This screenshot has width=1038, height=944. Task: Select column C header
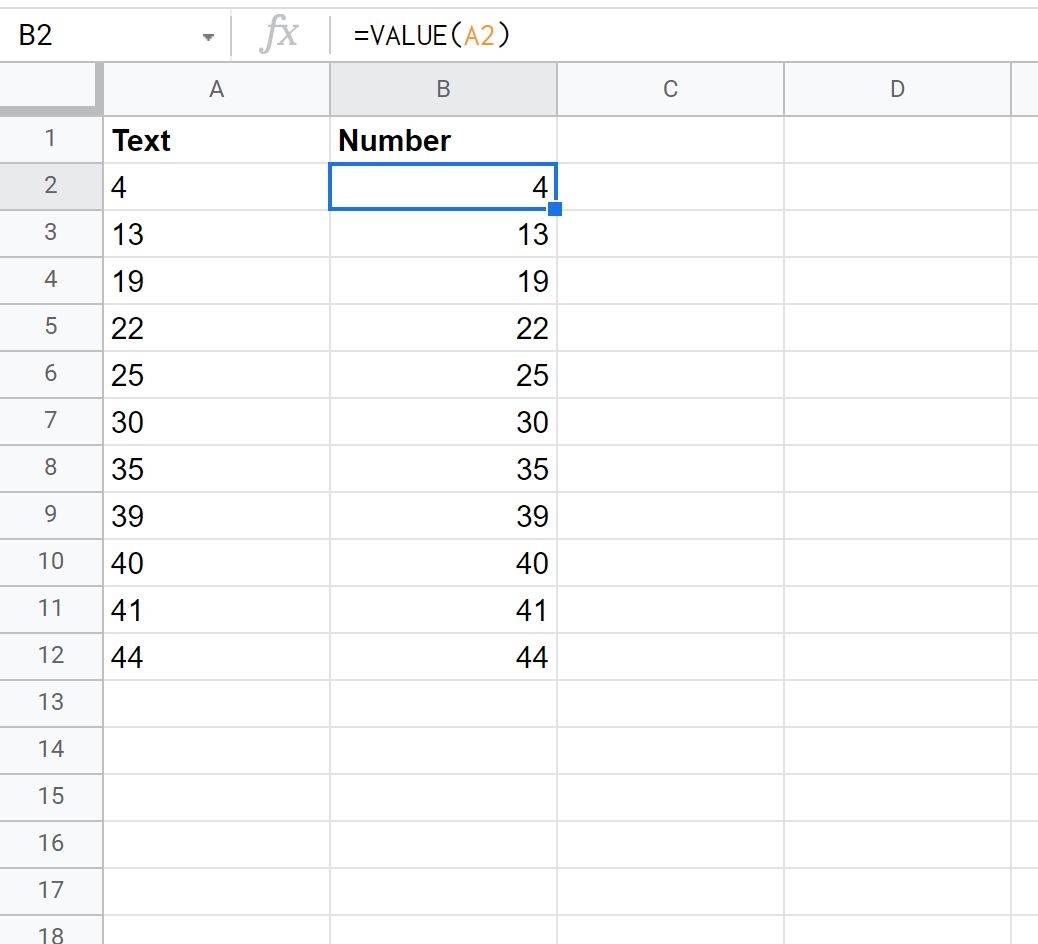tap(670, 90)
